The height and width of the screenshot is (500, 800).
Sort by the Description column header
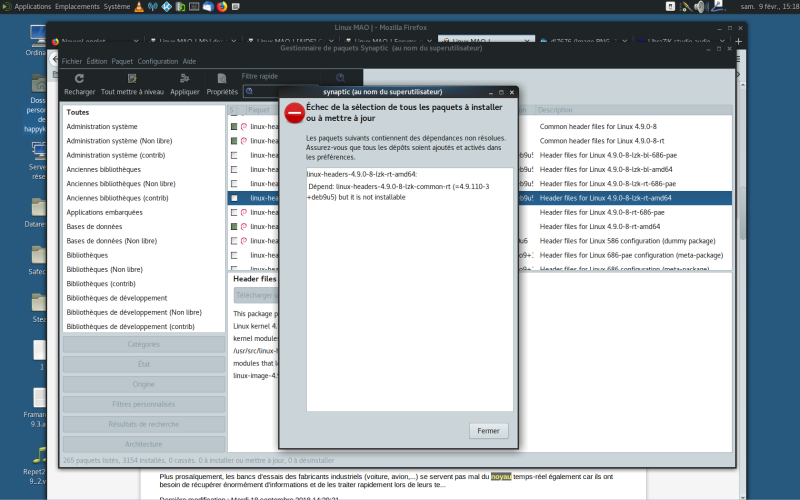[633, 110]
